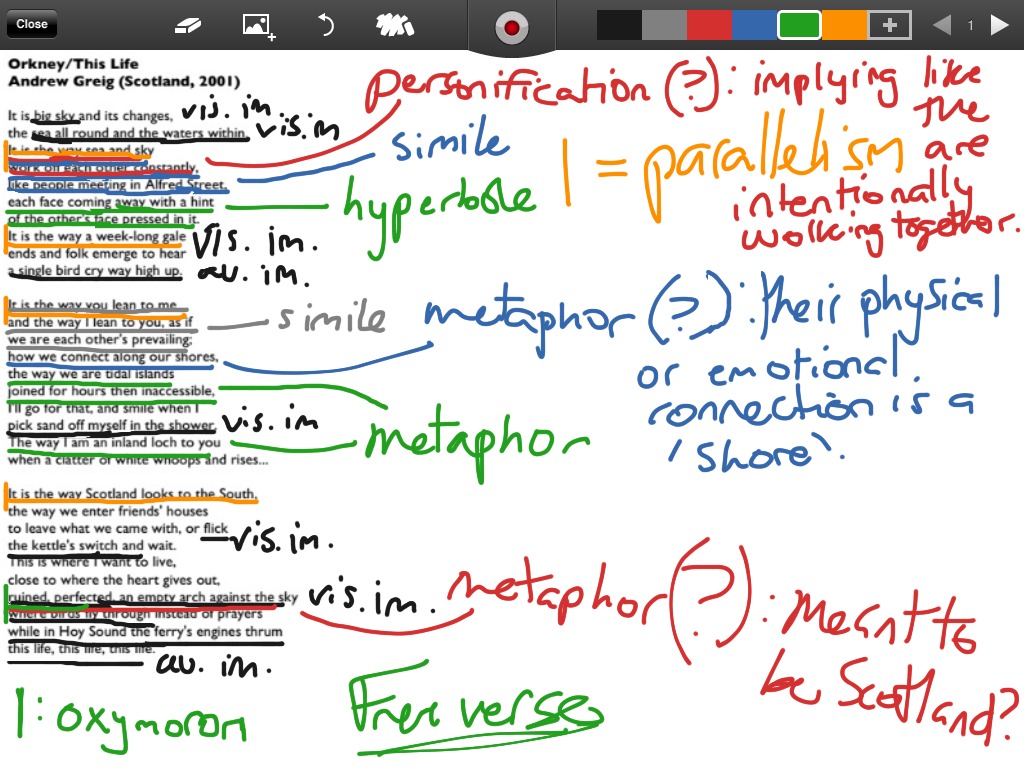Click the poem line "while in Hoy Sound the ferry's engines thrum"
The height and width of the screenshot is (768, 1024).
(145, 632)
